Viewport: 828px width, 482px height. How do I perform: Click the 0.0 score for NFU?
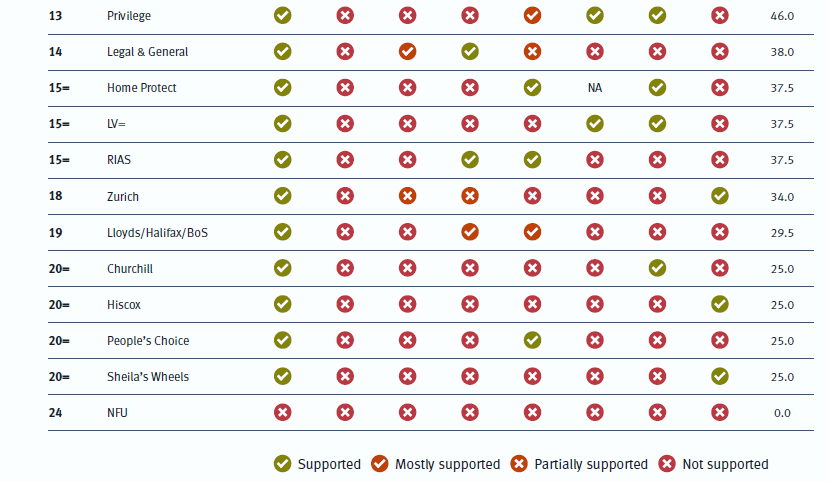[782, 413]
